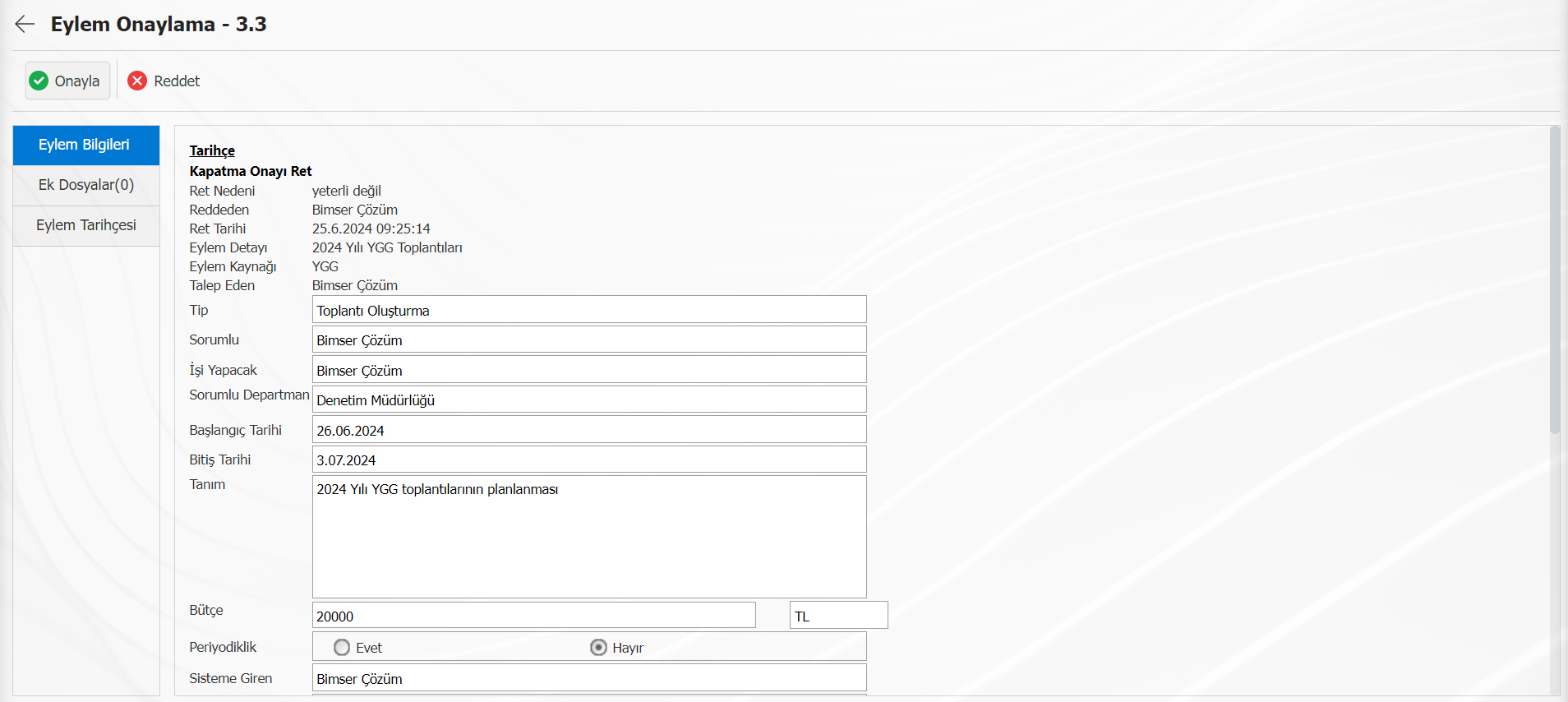Click the 'Kapatma Onayı Ret' text
Screen dimensions: 1568x702
(251, 171)
